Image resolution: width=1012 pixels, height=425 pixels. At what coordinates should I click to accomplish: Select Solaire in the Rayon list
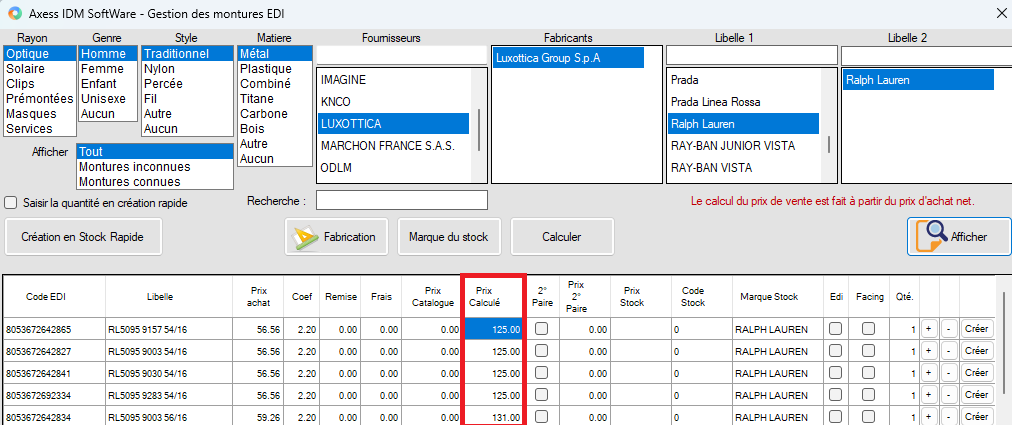click(25, 69)
